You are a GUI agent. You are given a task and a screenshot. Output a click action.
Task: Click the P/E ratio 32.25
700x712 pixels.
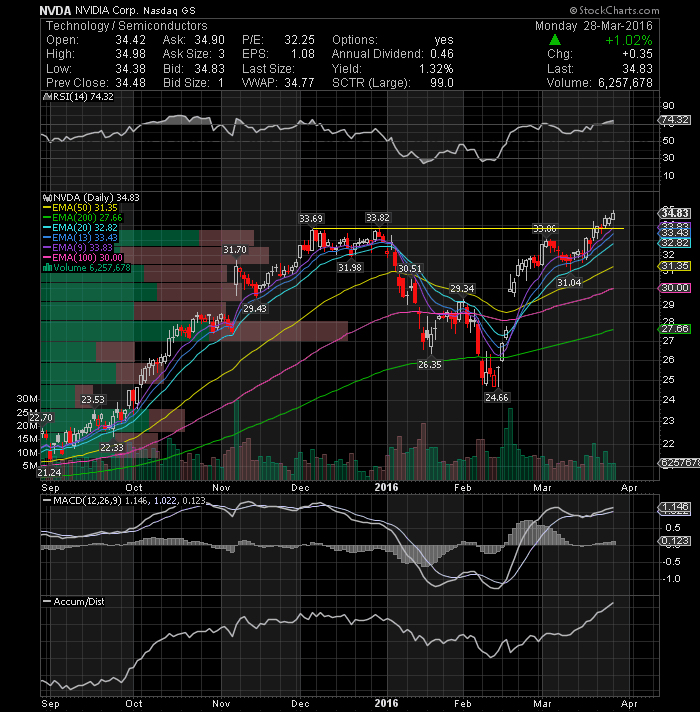pos(300,40)
